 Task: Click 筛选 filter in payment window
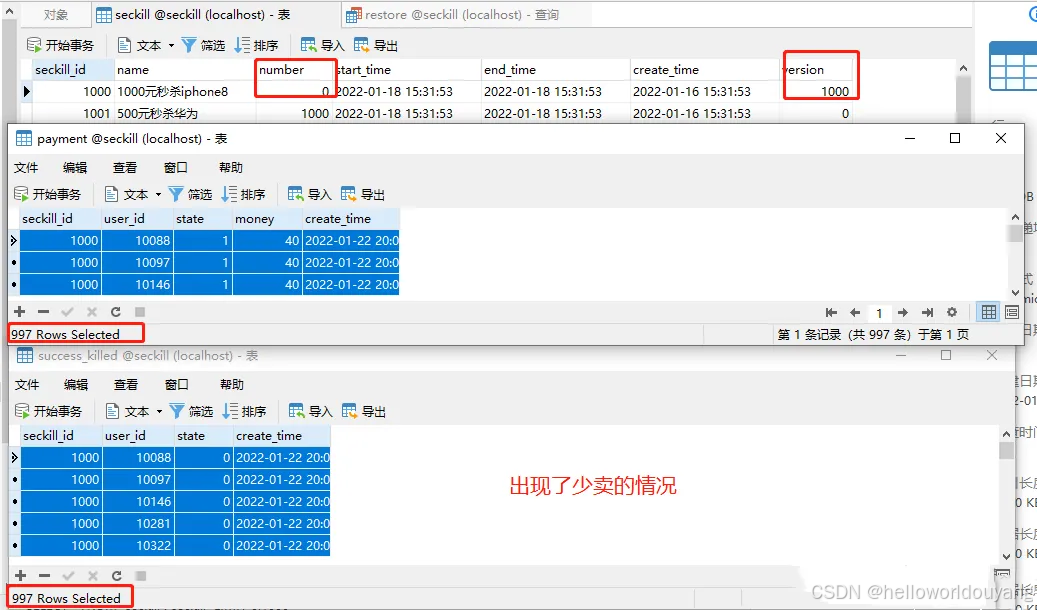(x=190, y=194)
